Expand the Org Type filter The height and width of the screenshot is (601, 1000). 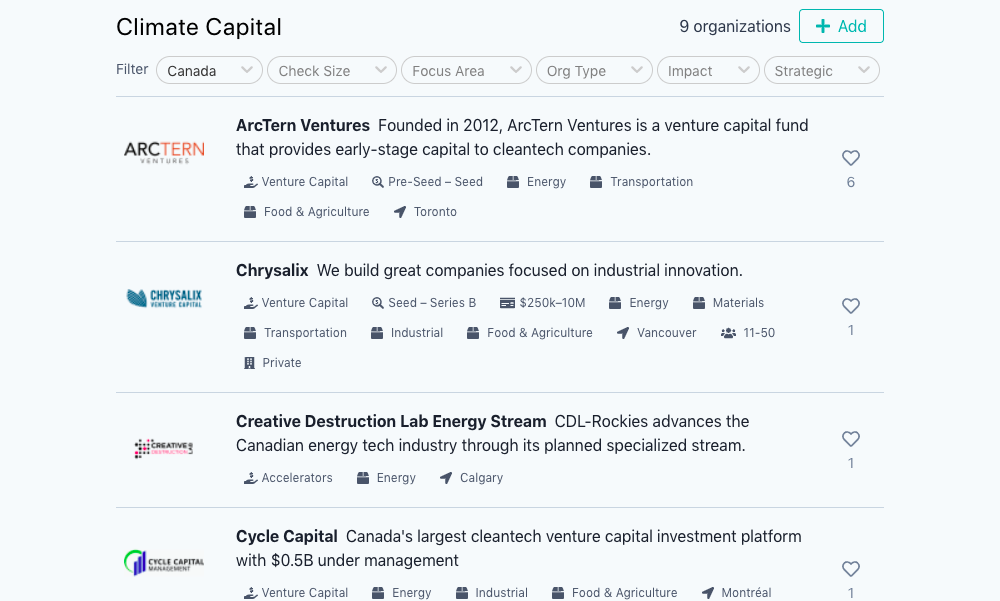coord(594,70)
